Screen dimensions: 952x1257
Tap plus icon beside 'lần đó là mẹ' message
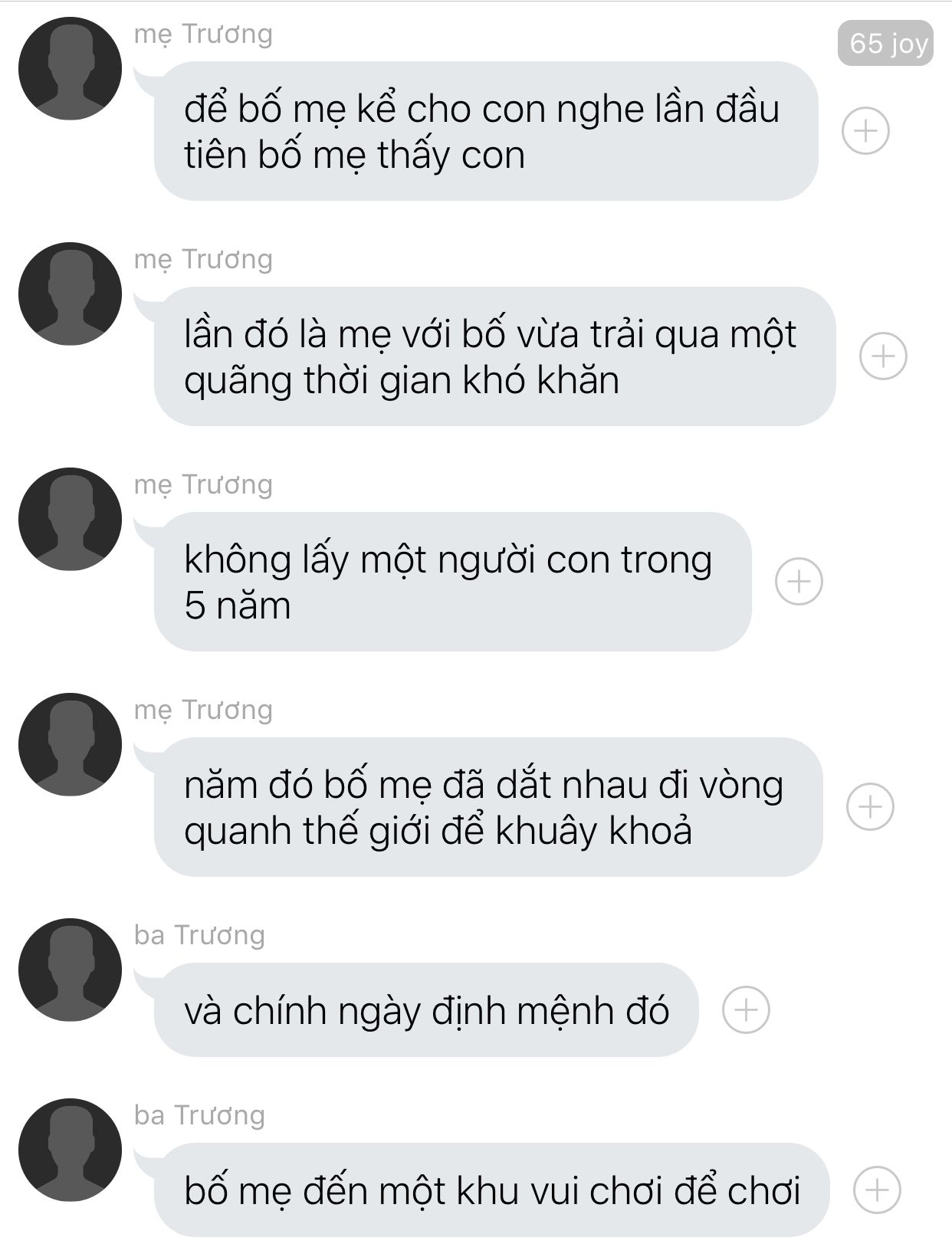(x=883, y=356)
